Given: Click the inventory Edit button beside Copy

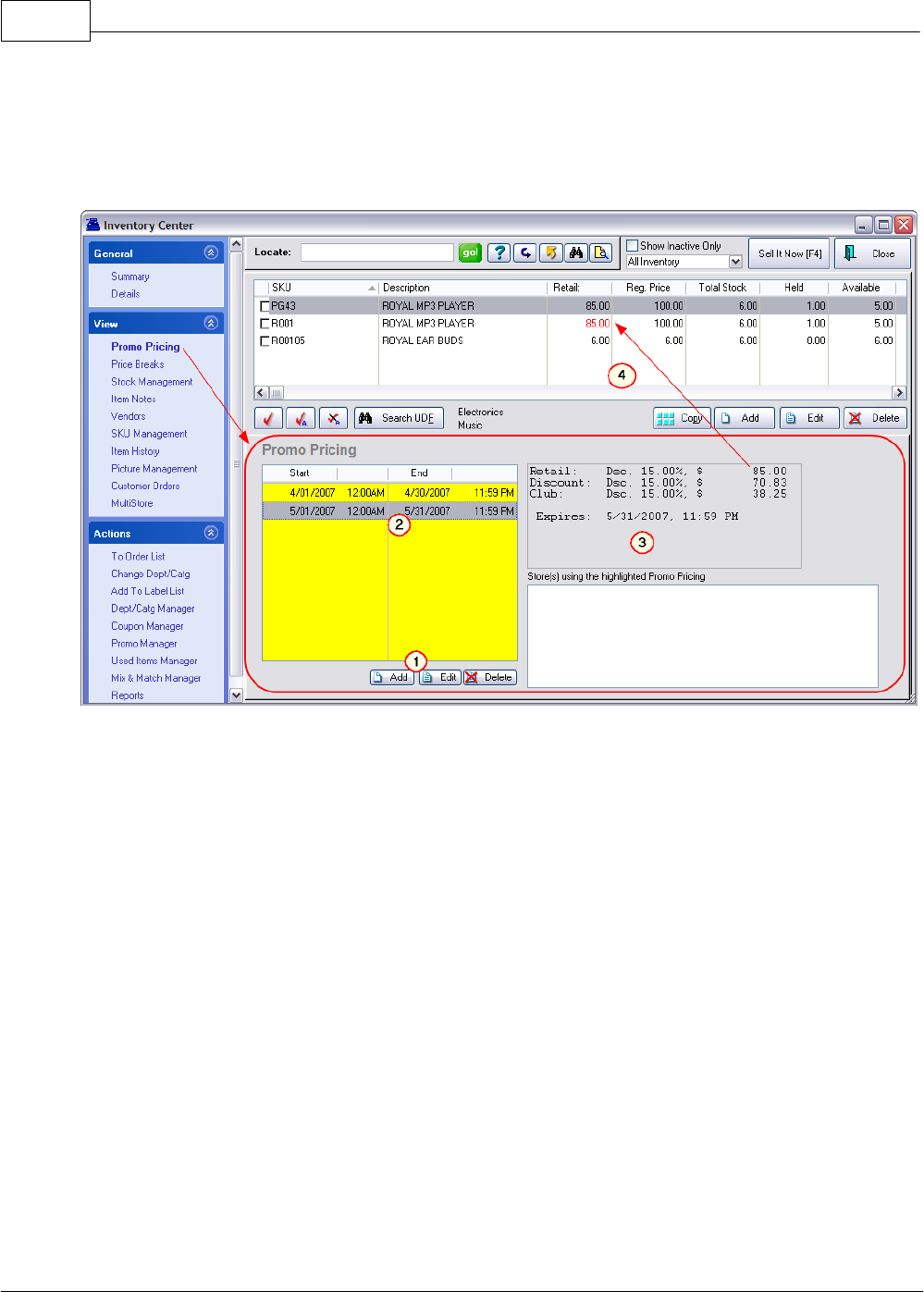Looking at the screenshot, I should pos(808,418).
